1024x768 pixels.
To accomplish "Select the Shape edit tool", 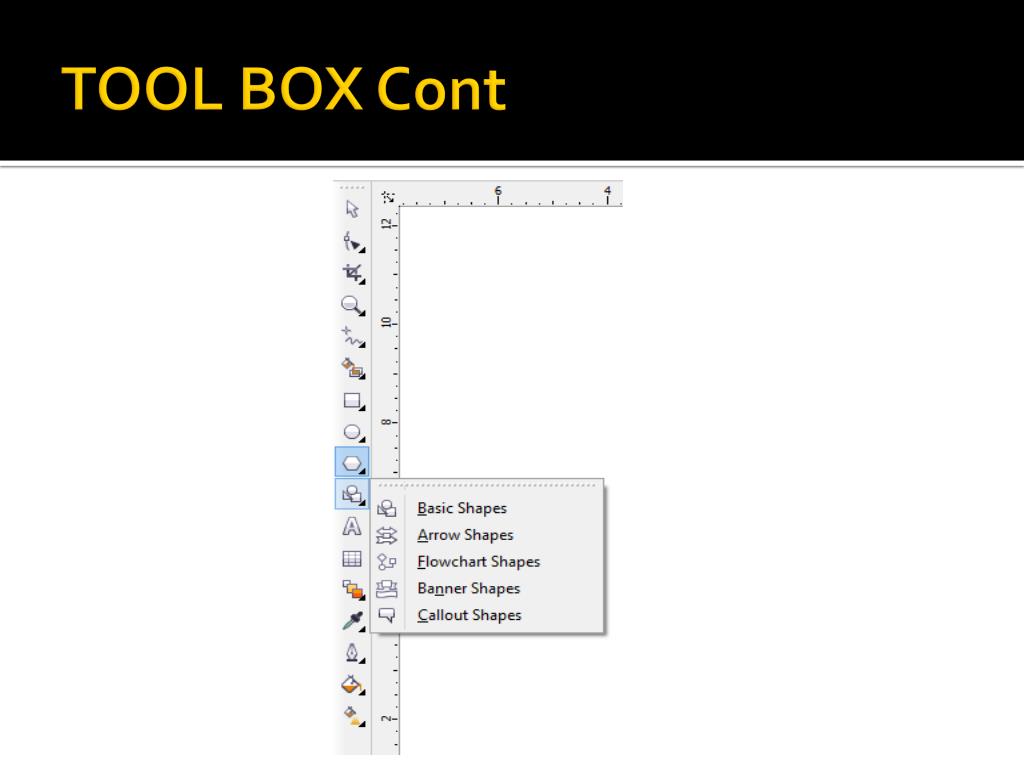I will point(353,242).
